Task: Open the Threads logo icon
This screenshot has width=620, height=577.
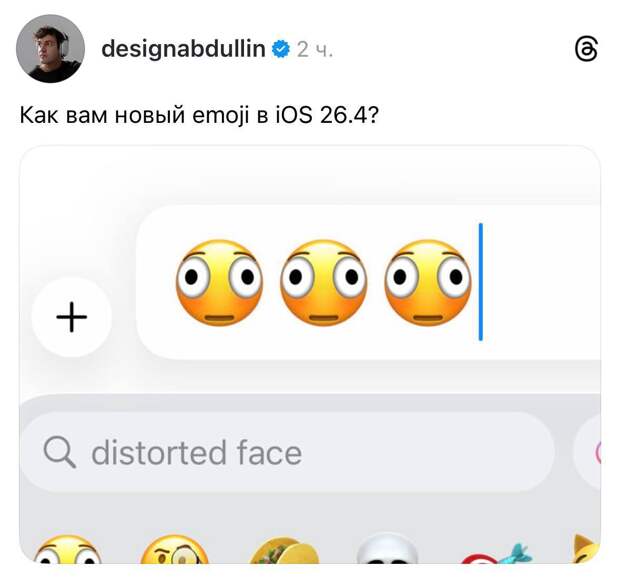Action: (x=586, y=49)
